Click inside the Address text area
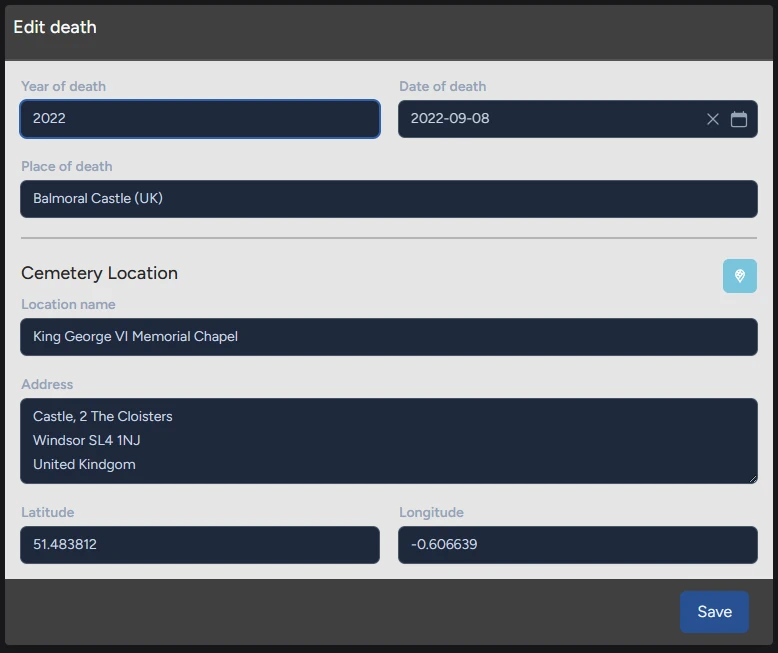Viewport: 778px width, 653px height. pos(389,441)
